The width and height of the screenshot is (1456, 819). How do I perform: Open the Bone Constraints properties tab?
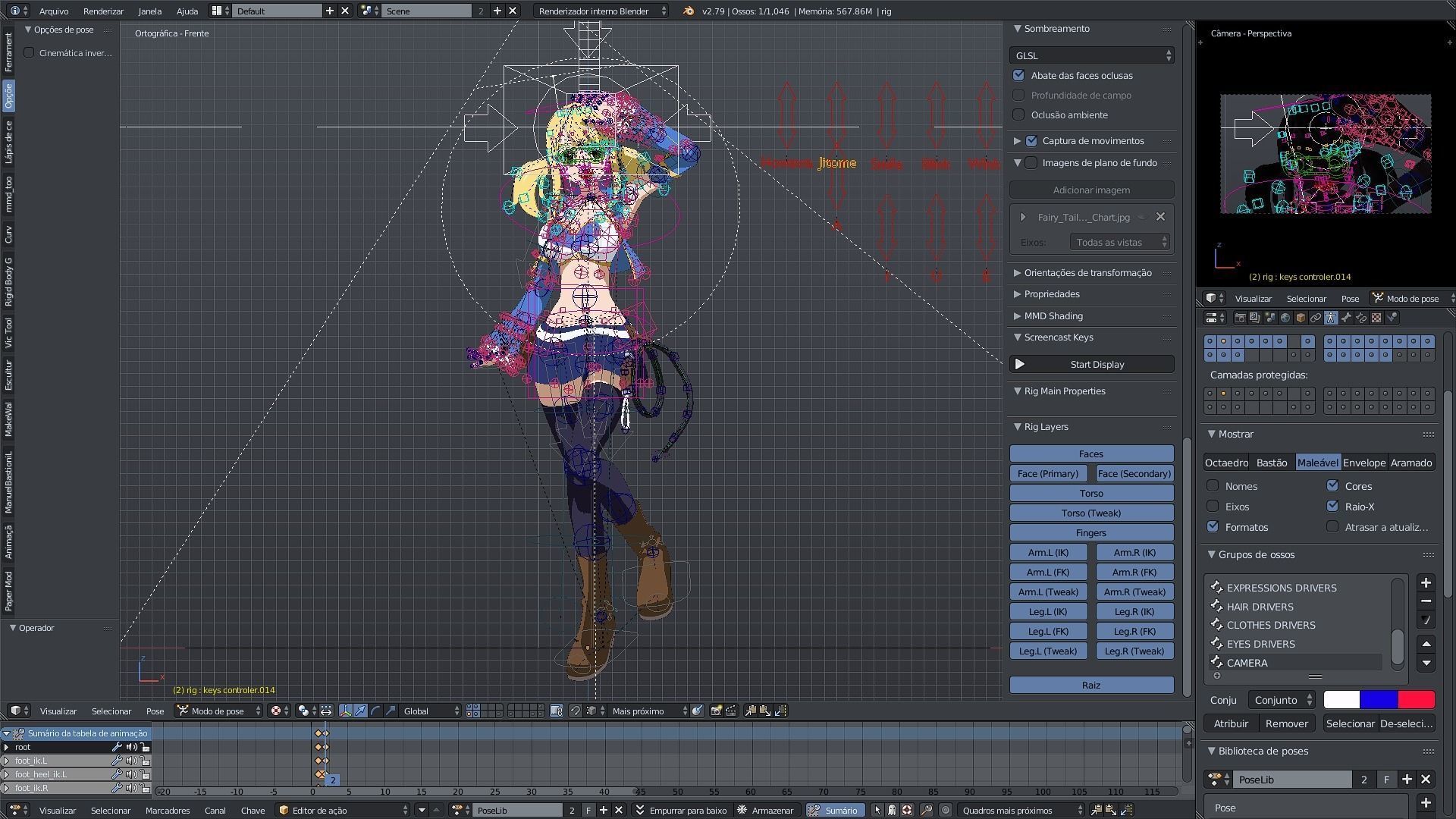[x=1361, y=318]
